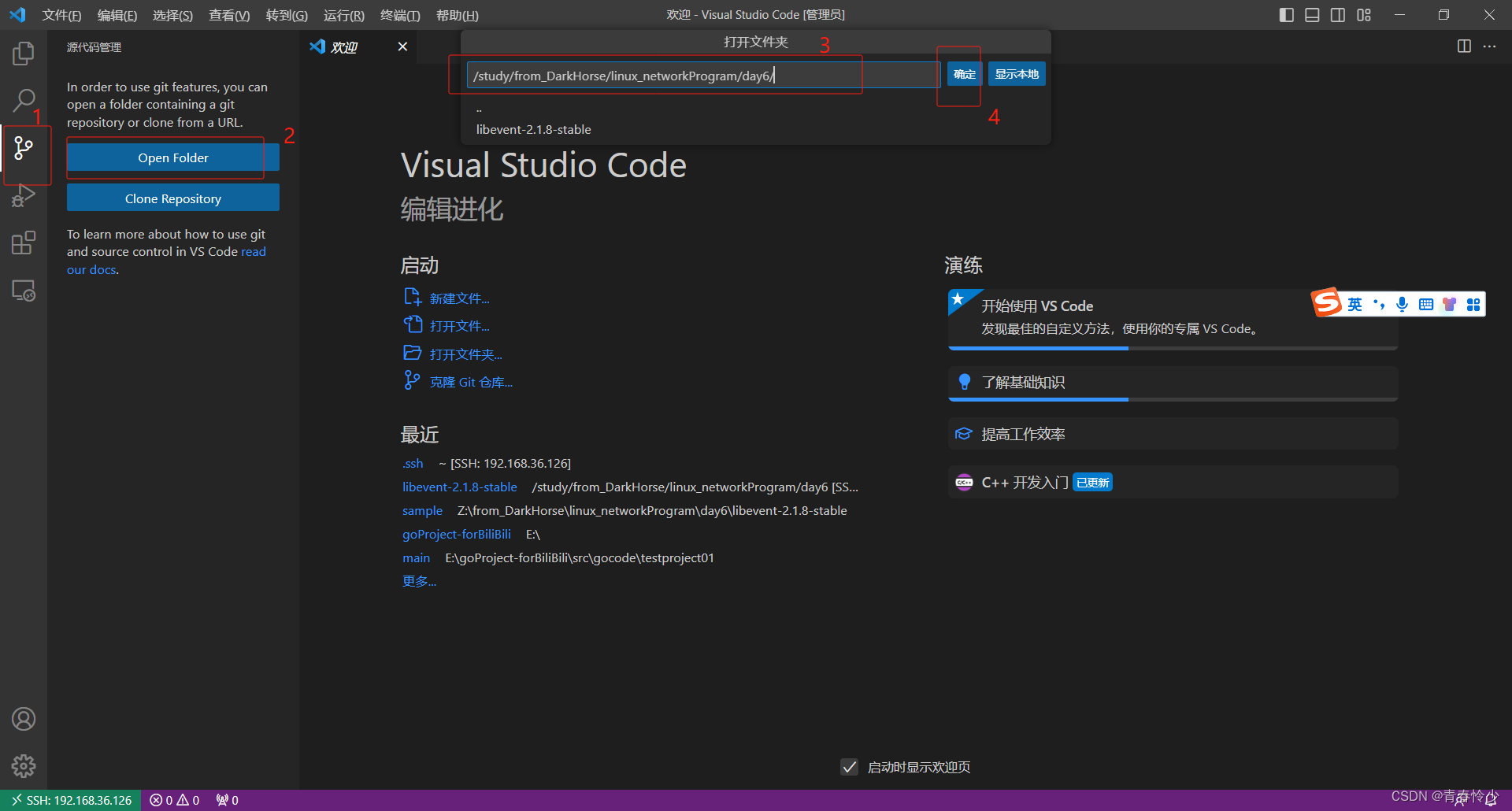Open the Extensions view
The height and width of the screenshot is (811, 1512).
(x=24, y=243)
